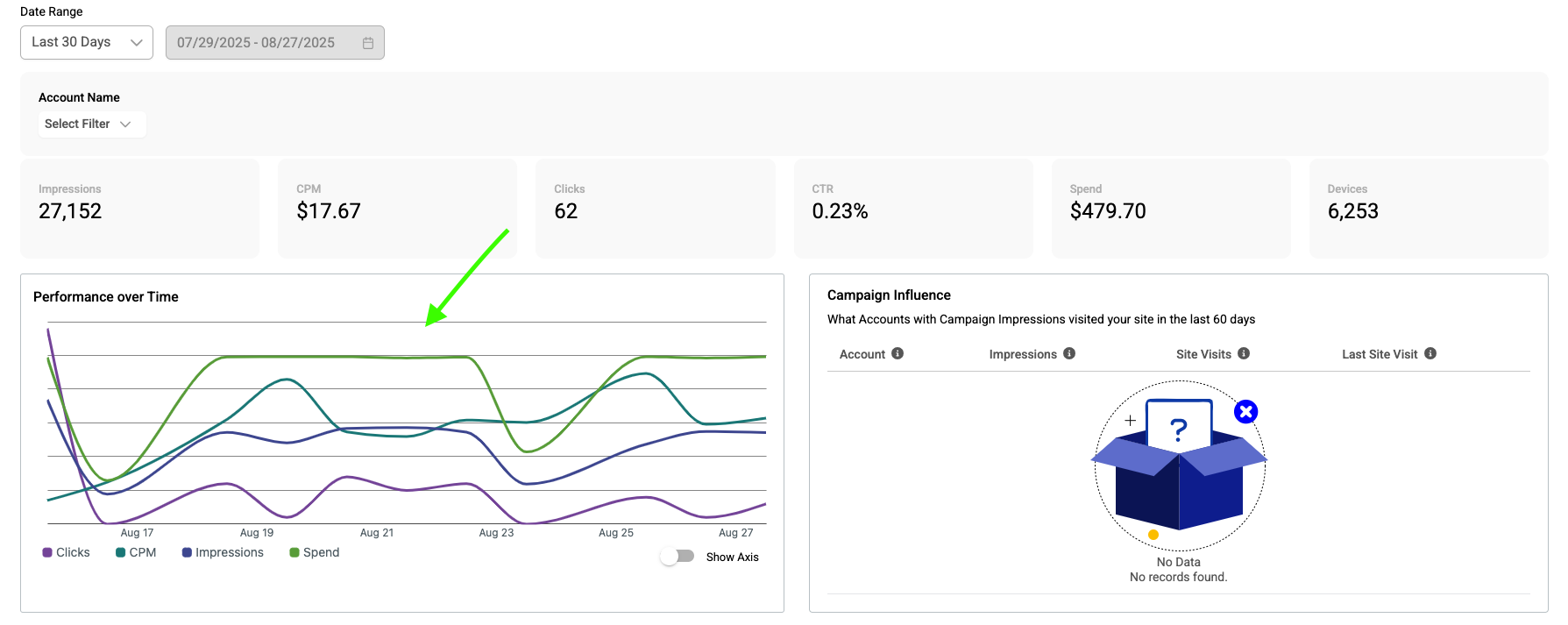Select the Impressions metric card showing 27,152

[139, 209]
